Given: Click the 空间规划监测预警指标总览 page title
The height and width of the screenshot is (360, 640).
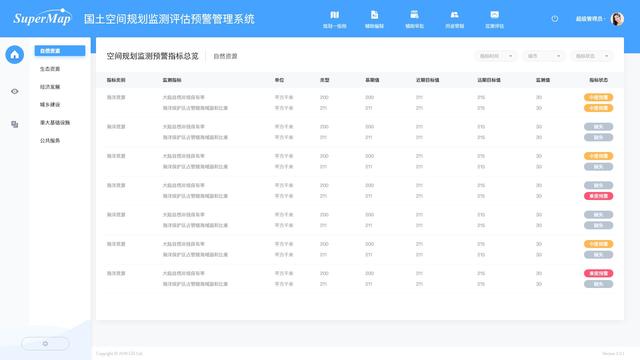Looking at the screenshot, I should 152,56.
